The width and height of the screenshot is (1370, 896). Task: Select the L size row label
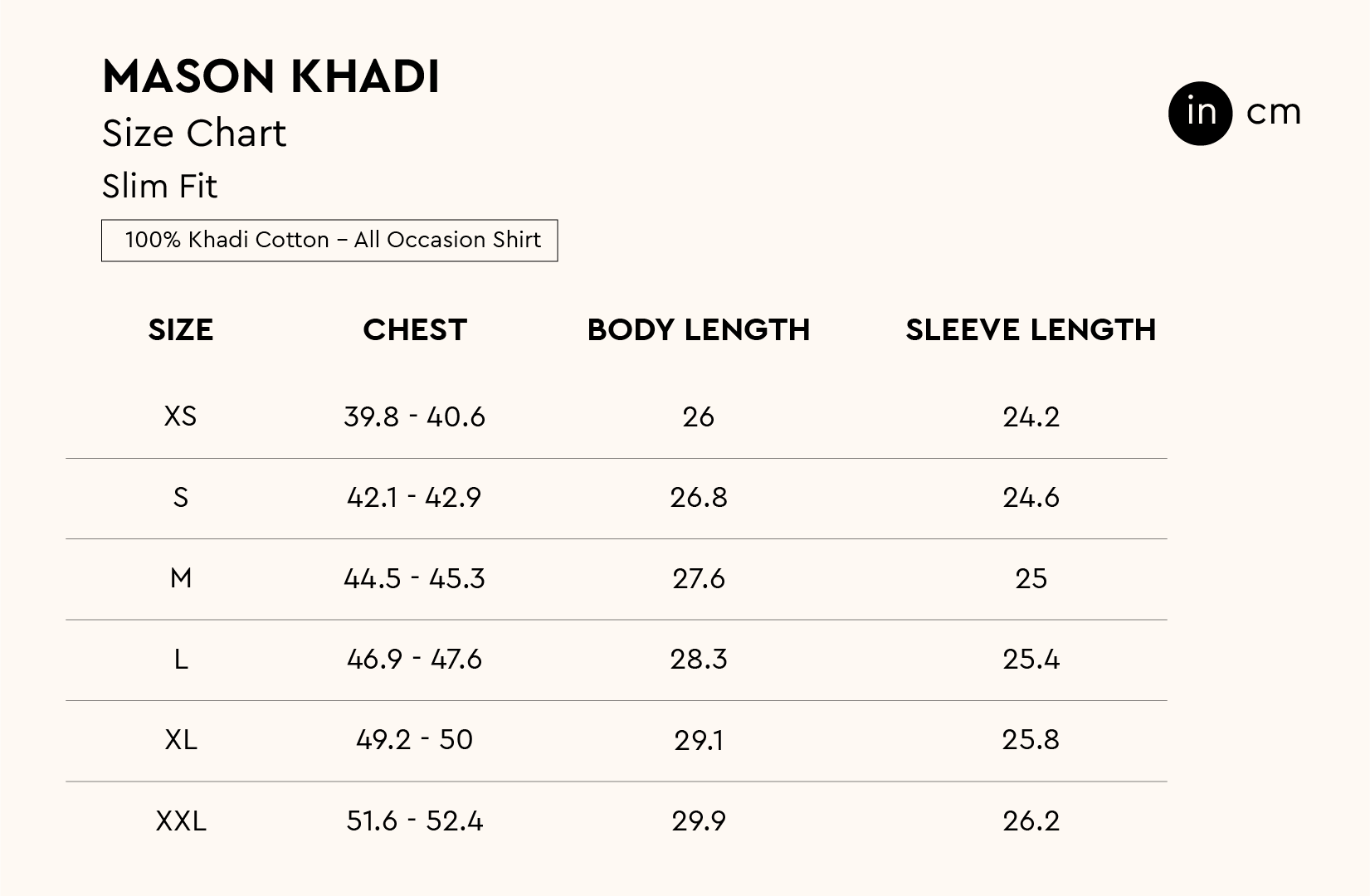(181, 659)
